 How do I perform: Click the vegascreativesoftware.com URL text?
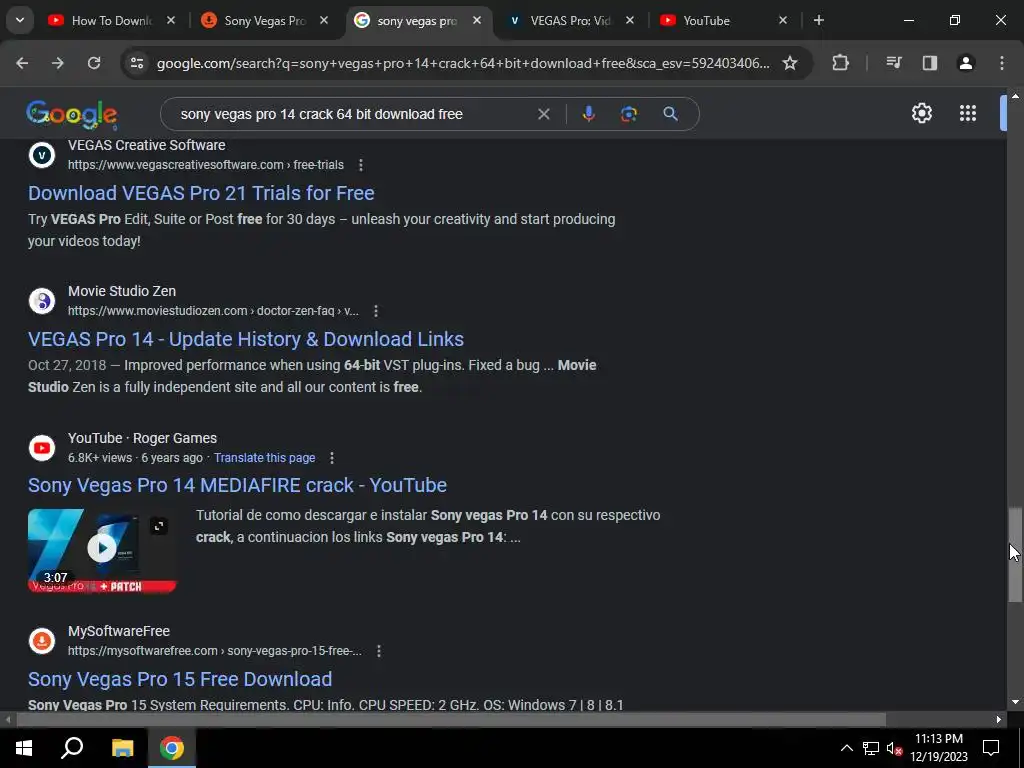[206, 165]
